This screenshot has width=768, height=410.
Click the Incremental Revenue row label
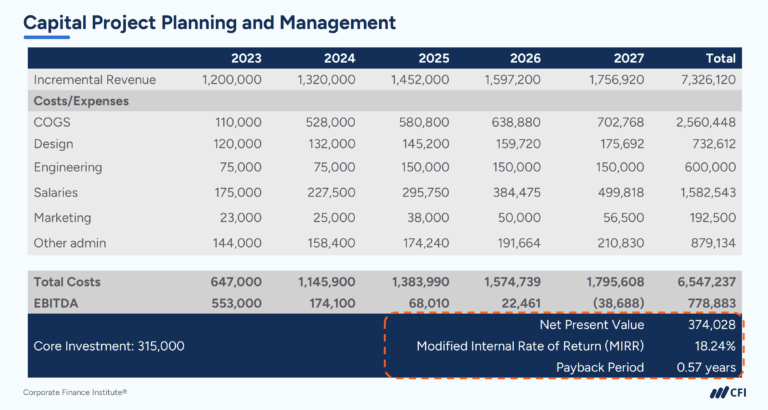(x=95, y=80)
